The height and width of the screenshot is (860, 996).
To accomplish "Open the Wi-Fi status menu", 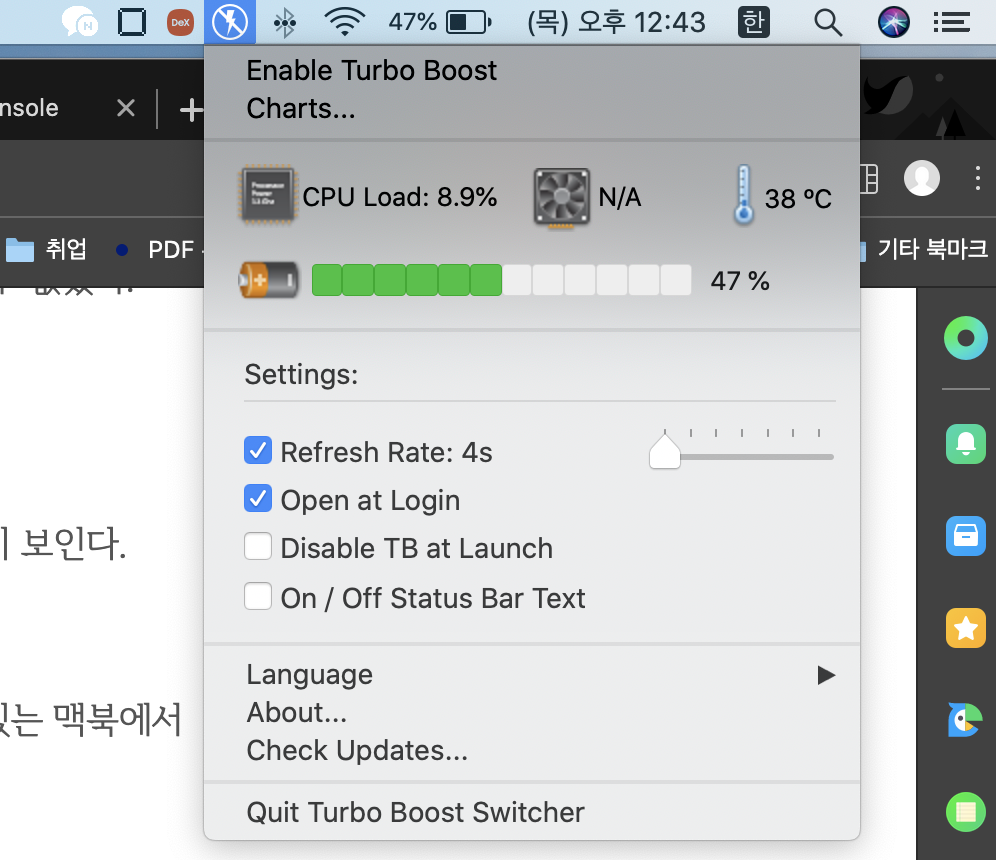I will [x=344, y=22].
